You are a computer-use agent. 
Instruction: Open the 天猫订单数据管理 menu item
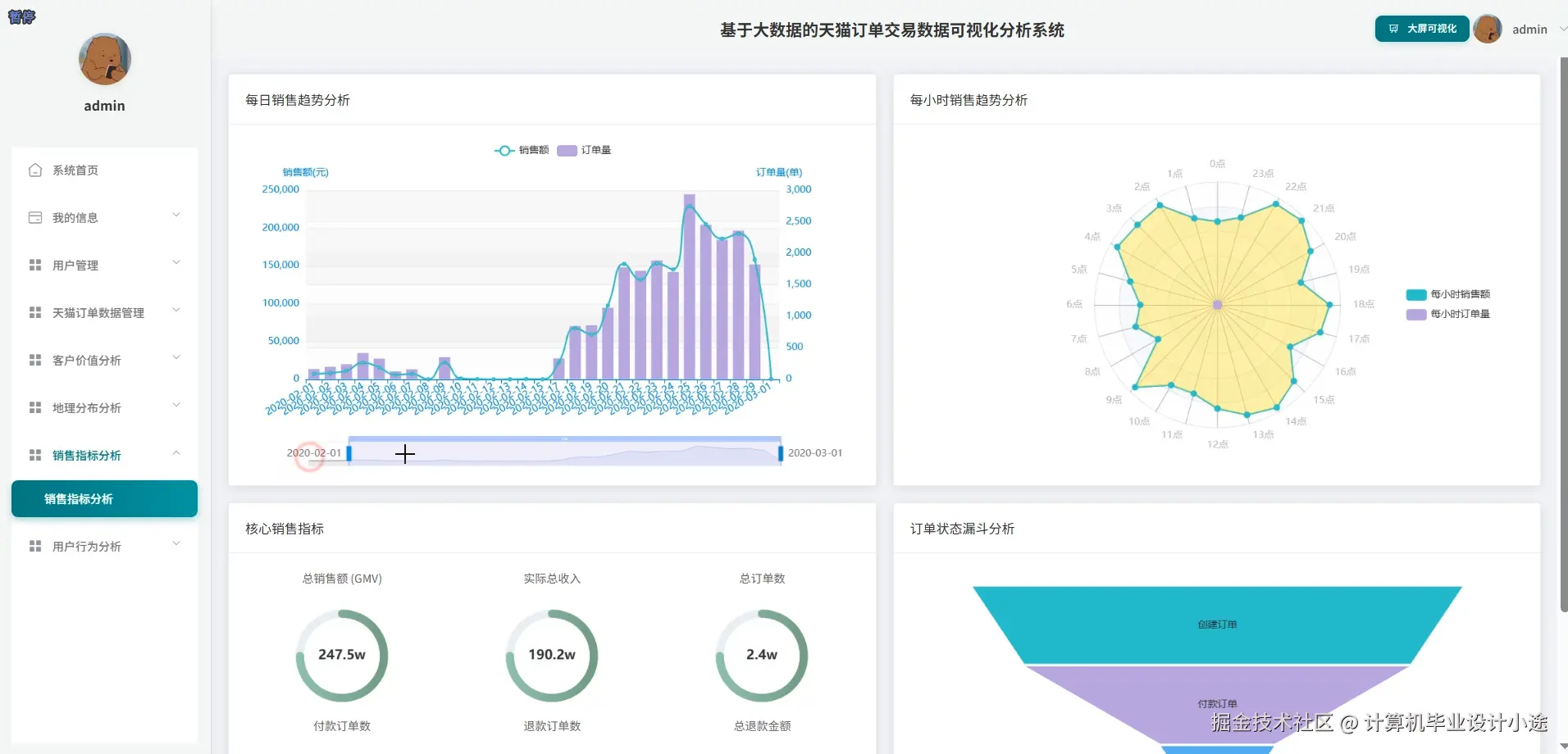coord(105,313)
